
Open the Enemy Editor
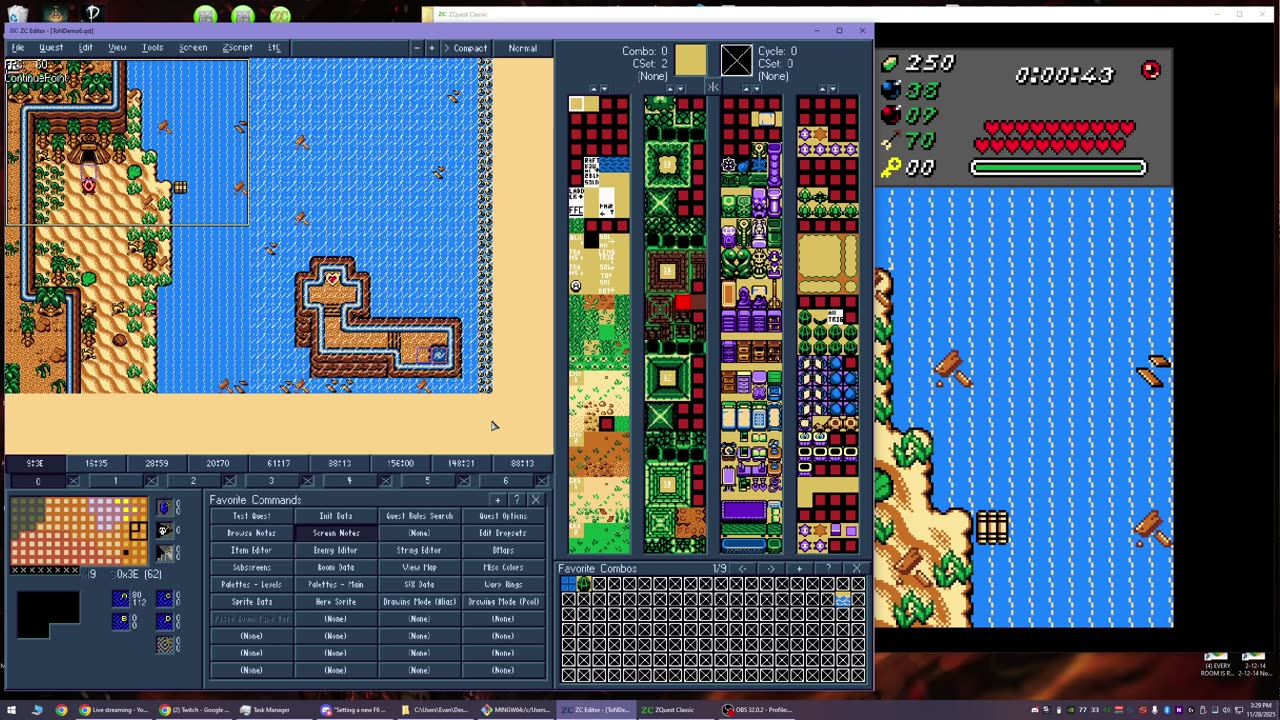pos(335,550)
